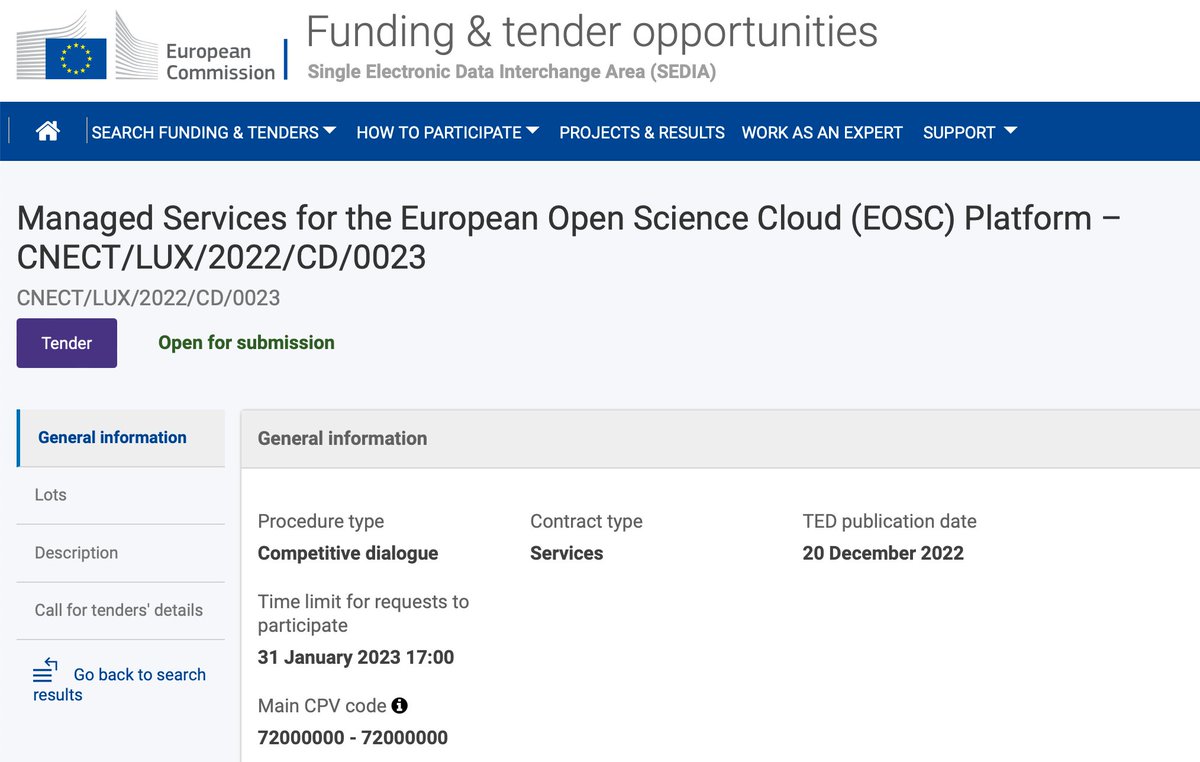Click the home icon in navigation bar
The width and height of the screenshot is (1200, 762).
coord(47,131)
